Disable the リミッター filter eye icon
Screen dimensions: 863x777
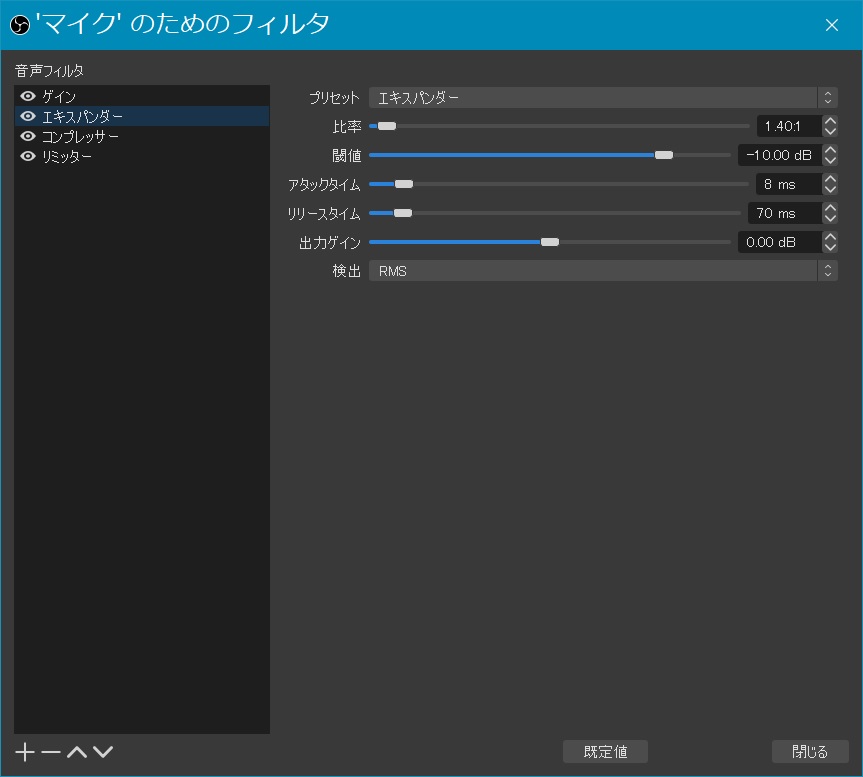coord(28,157)
